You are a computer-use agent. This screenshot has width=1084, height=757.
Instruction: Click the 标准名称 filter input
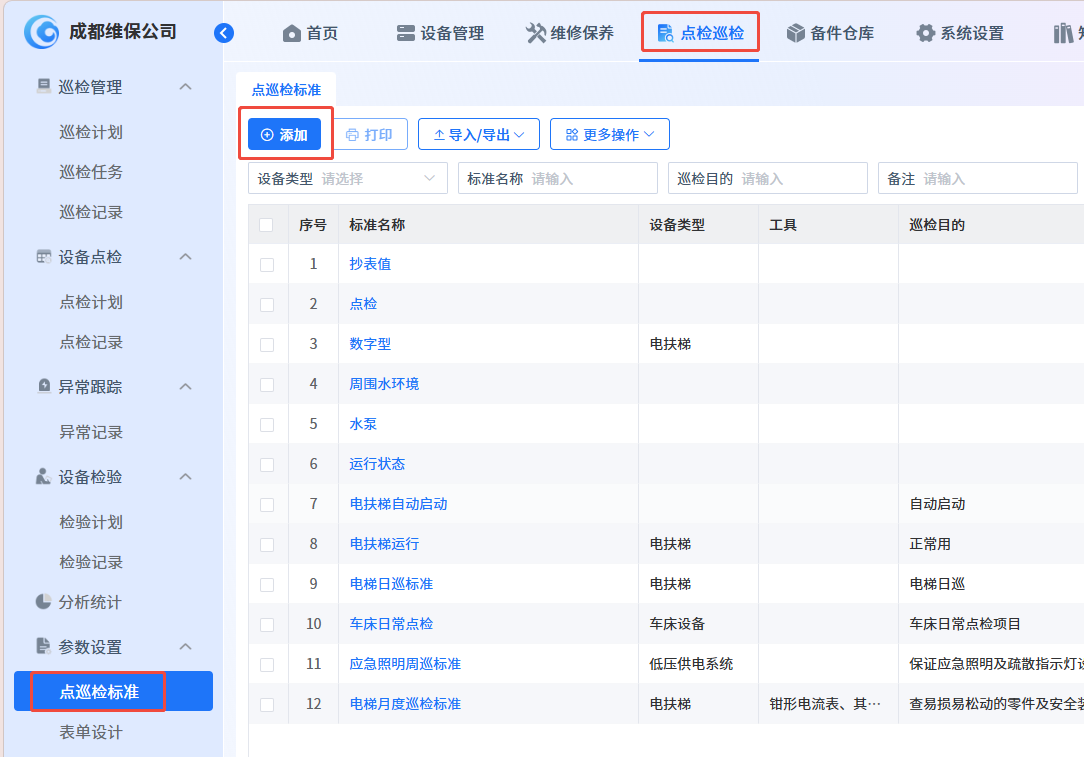[558, 178]
